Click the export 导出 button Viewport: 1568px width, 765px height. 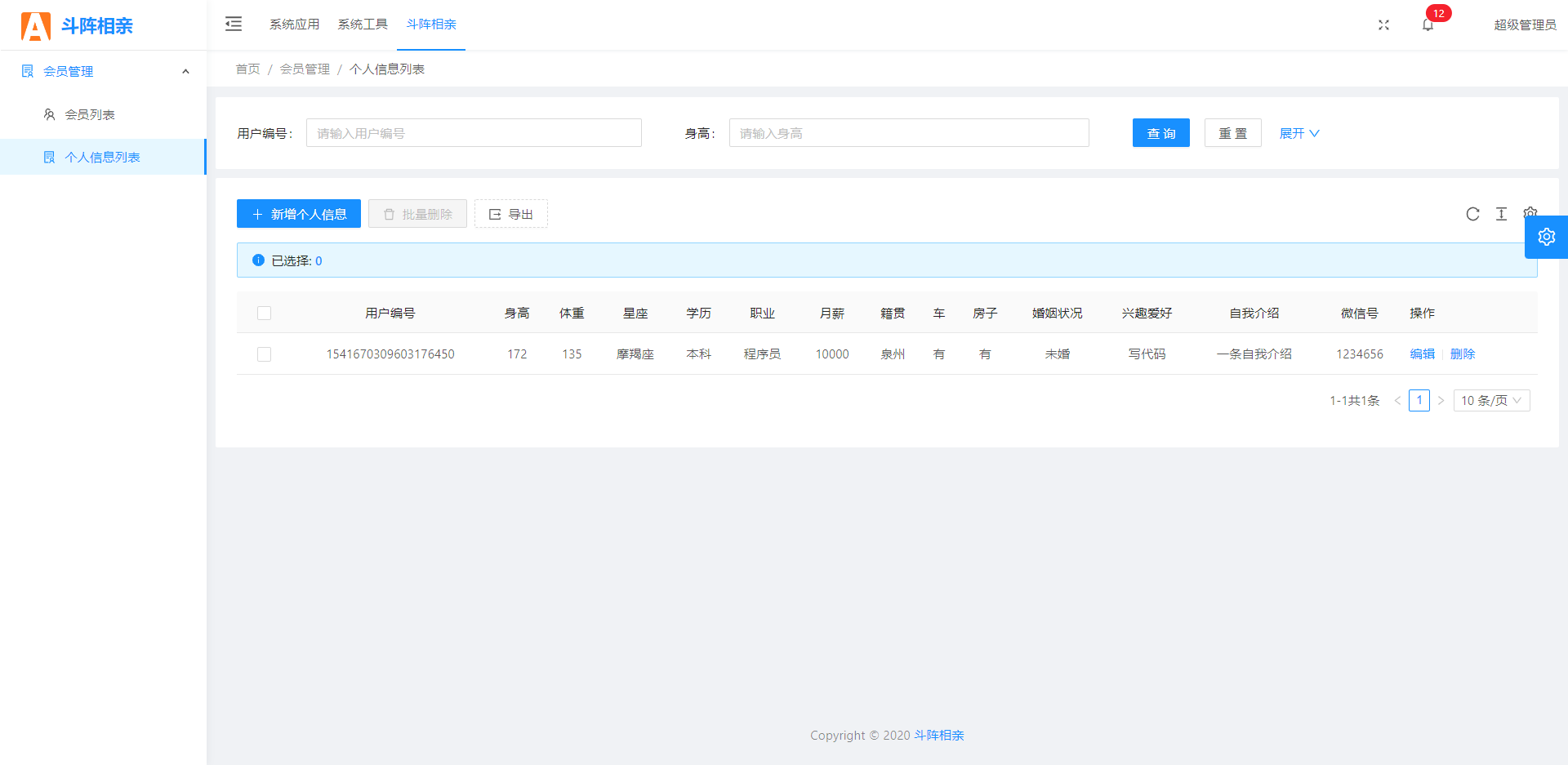(510, 214)
